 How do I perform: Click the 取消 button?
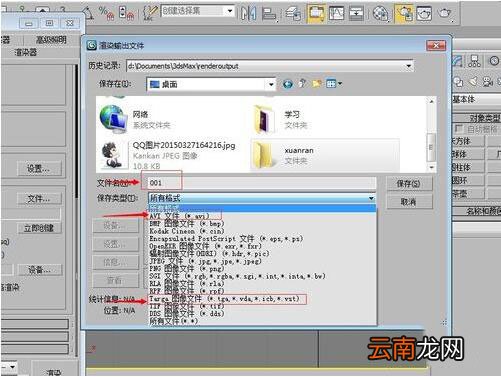(x=409, y=202)
